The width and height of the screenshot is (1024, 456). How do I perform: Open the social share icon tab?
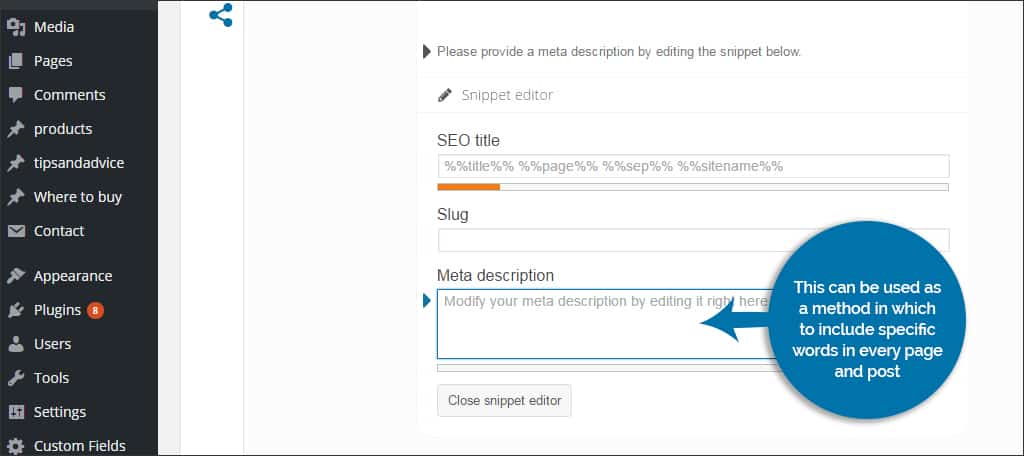[x=221, y=15]
